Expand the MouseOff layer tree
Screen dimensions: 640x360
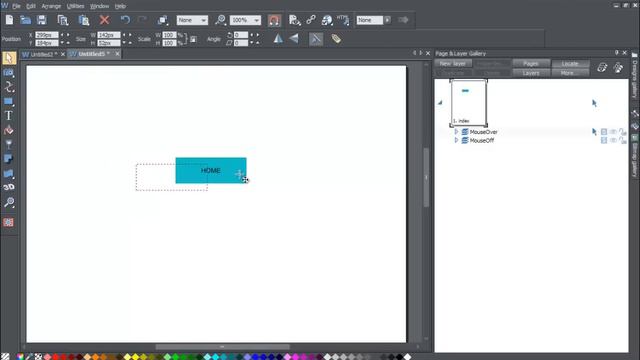click(x=456, y=140)
